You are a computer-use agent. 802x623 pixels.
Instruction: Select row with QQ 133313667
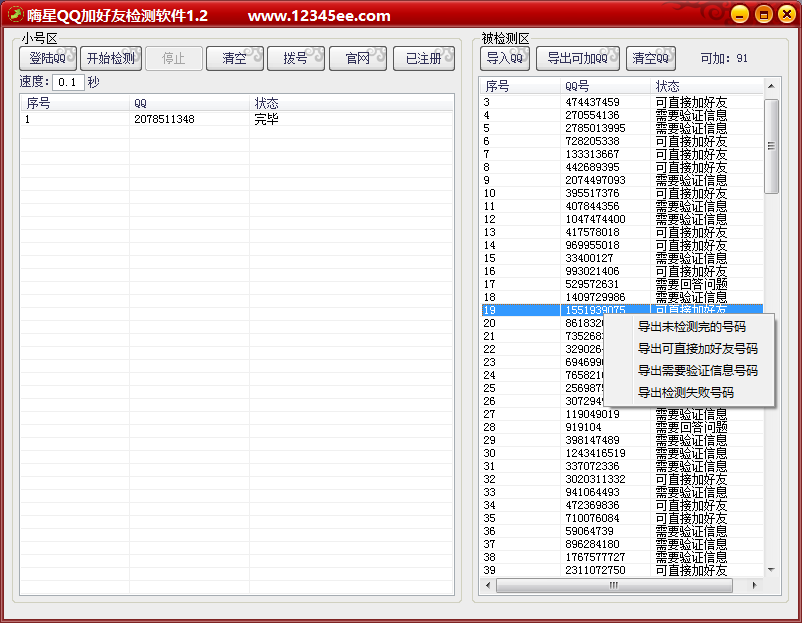(x=622, y=154)
